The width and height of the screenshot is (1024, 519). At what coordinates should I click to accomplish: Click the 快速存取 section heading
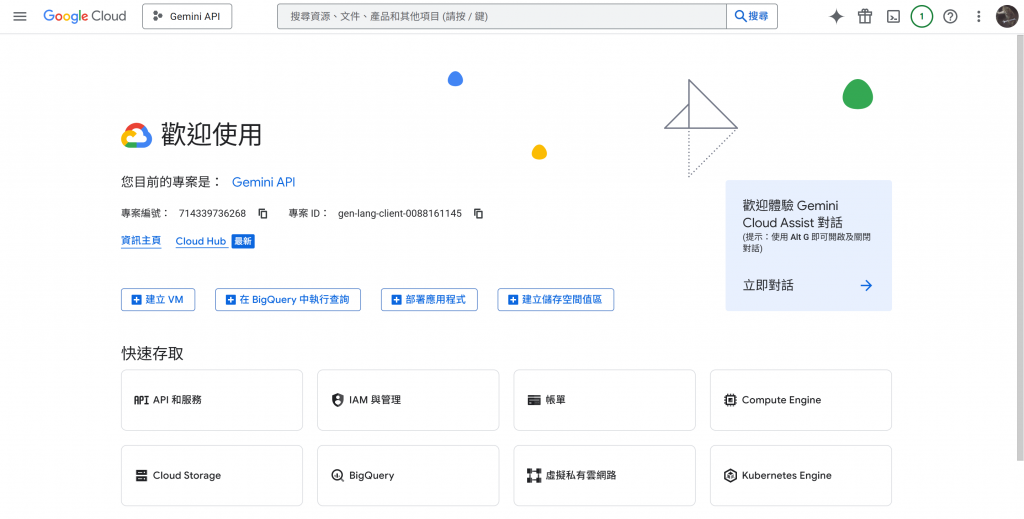coord(152,354)
